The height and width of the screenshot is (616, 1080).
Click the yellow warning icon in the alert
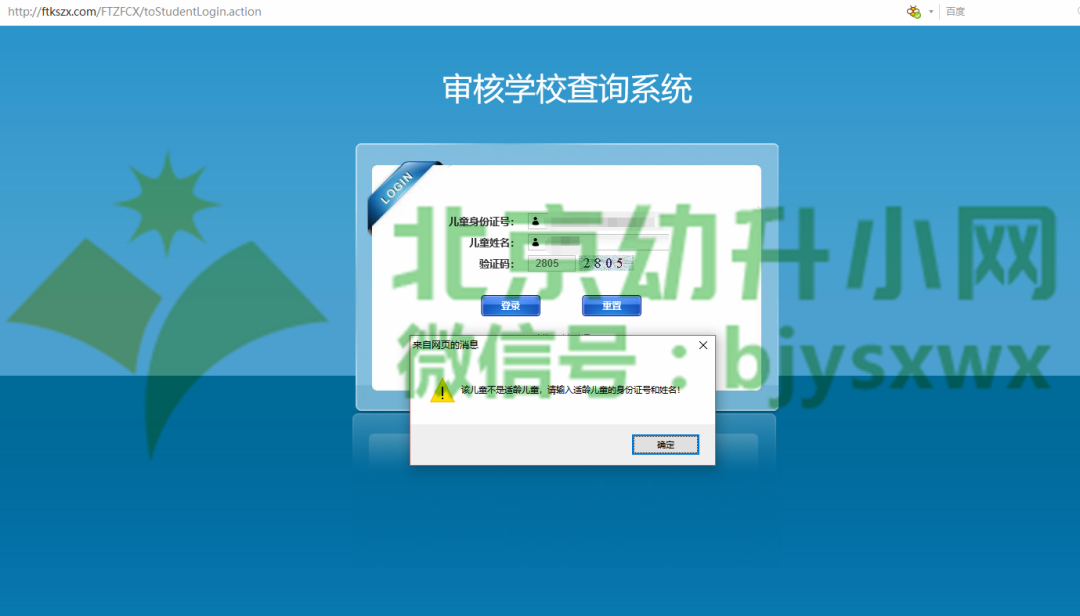tap(442, 391)
